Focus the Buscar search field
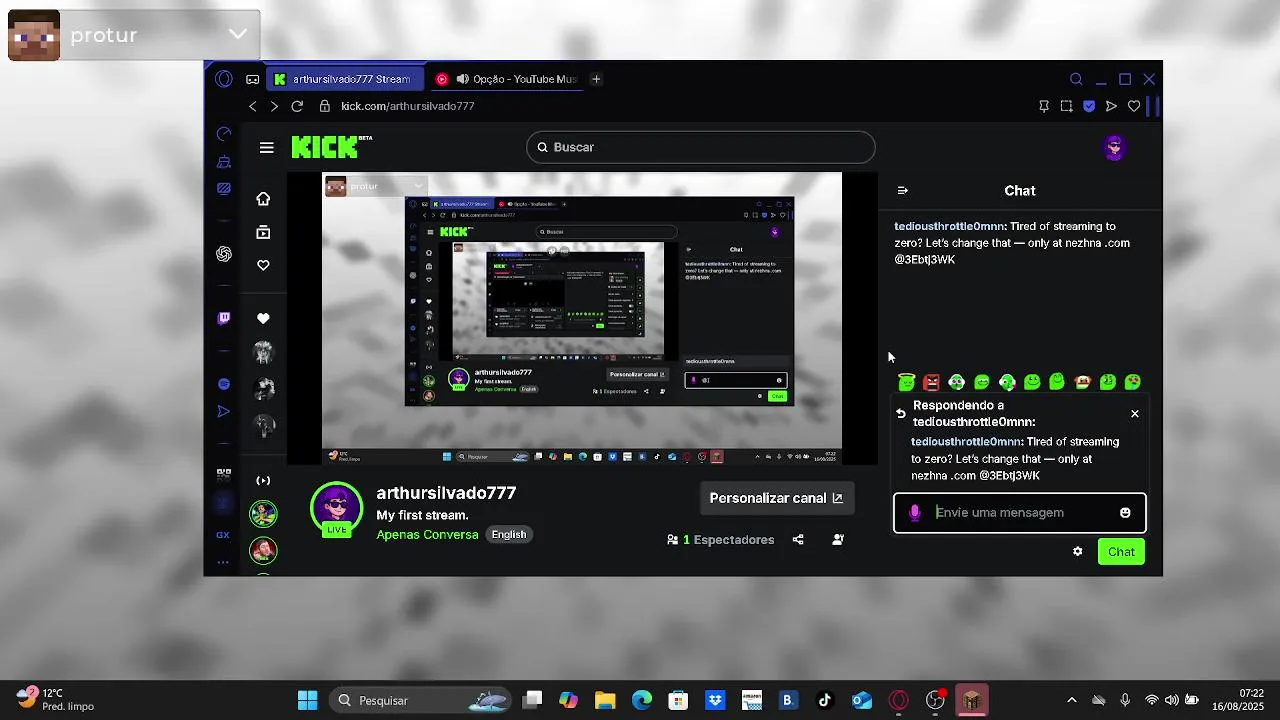1280x720 pixels. tap(701, 147)
